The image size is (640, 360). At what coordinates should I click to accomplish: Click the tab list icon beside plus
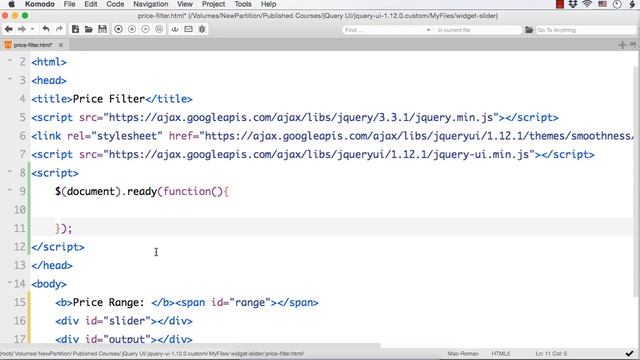coord(633,44)
